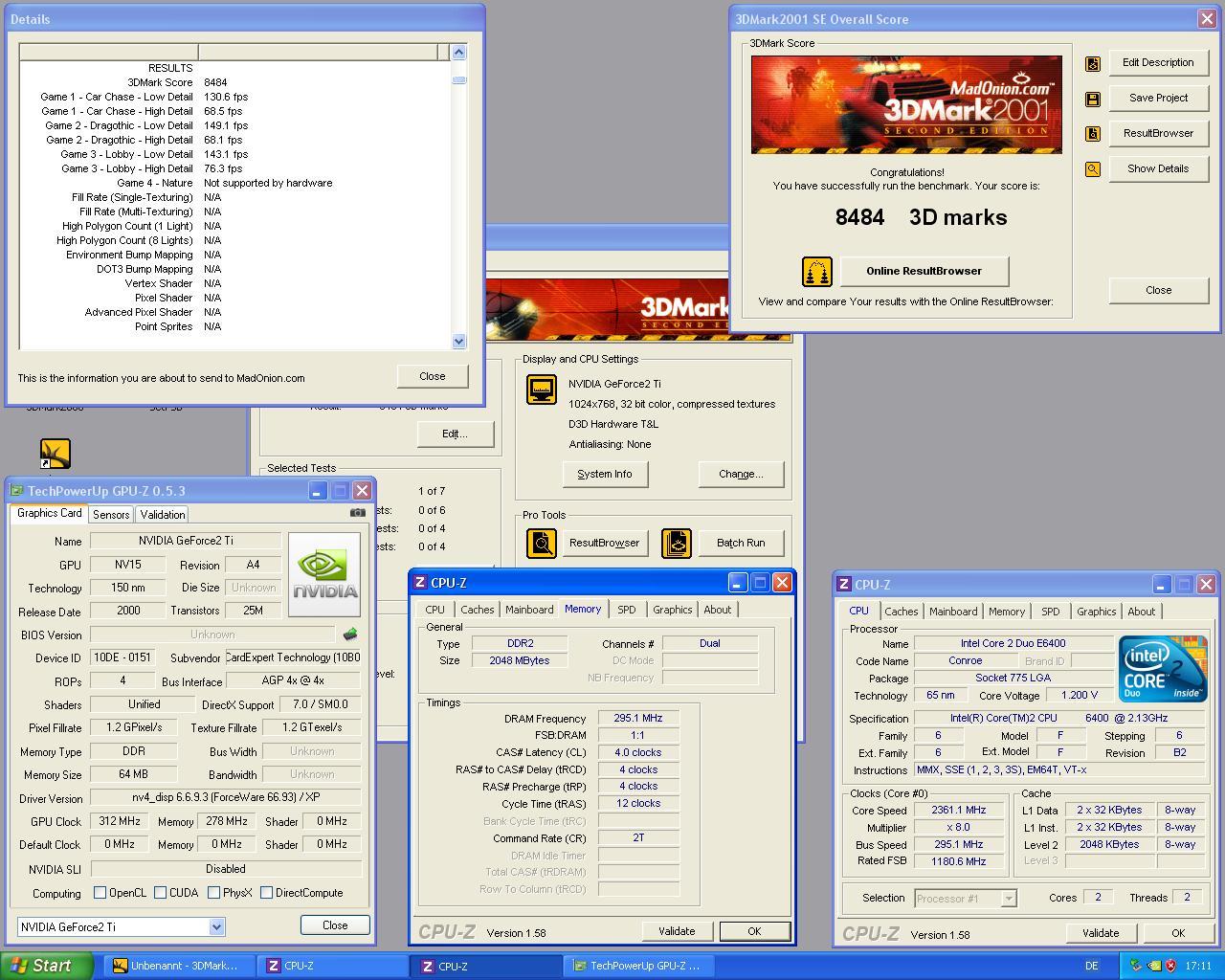Click the ResultBrowser icon in Overall Score window
The width and height of the screenshot is (1225, 980).
tap(1092, 134)
